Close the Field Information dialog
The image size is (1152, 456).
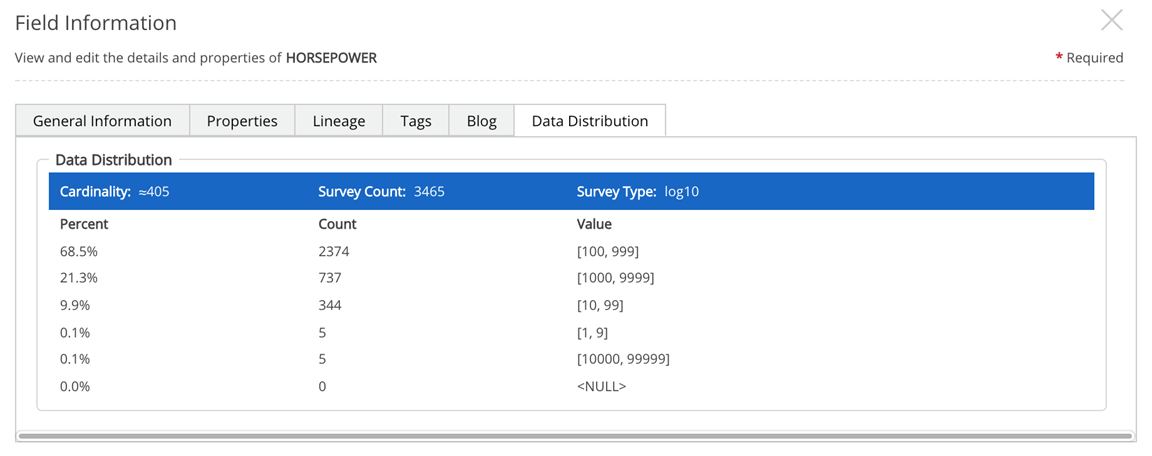(x=1111, y=20)
